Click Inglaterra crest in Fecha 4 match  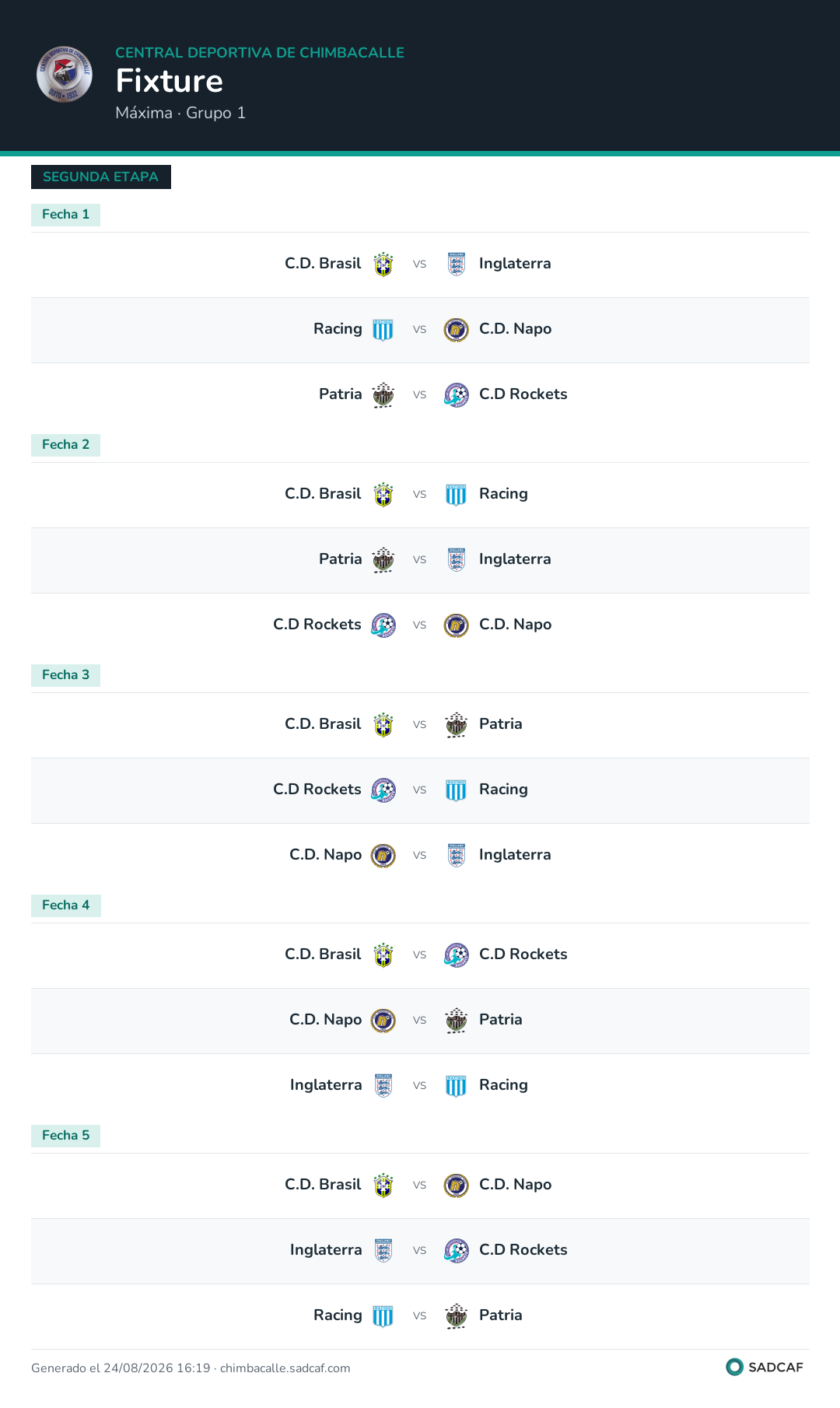(x=383, y=1086)
